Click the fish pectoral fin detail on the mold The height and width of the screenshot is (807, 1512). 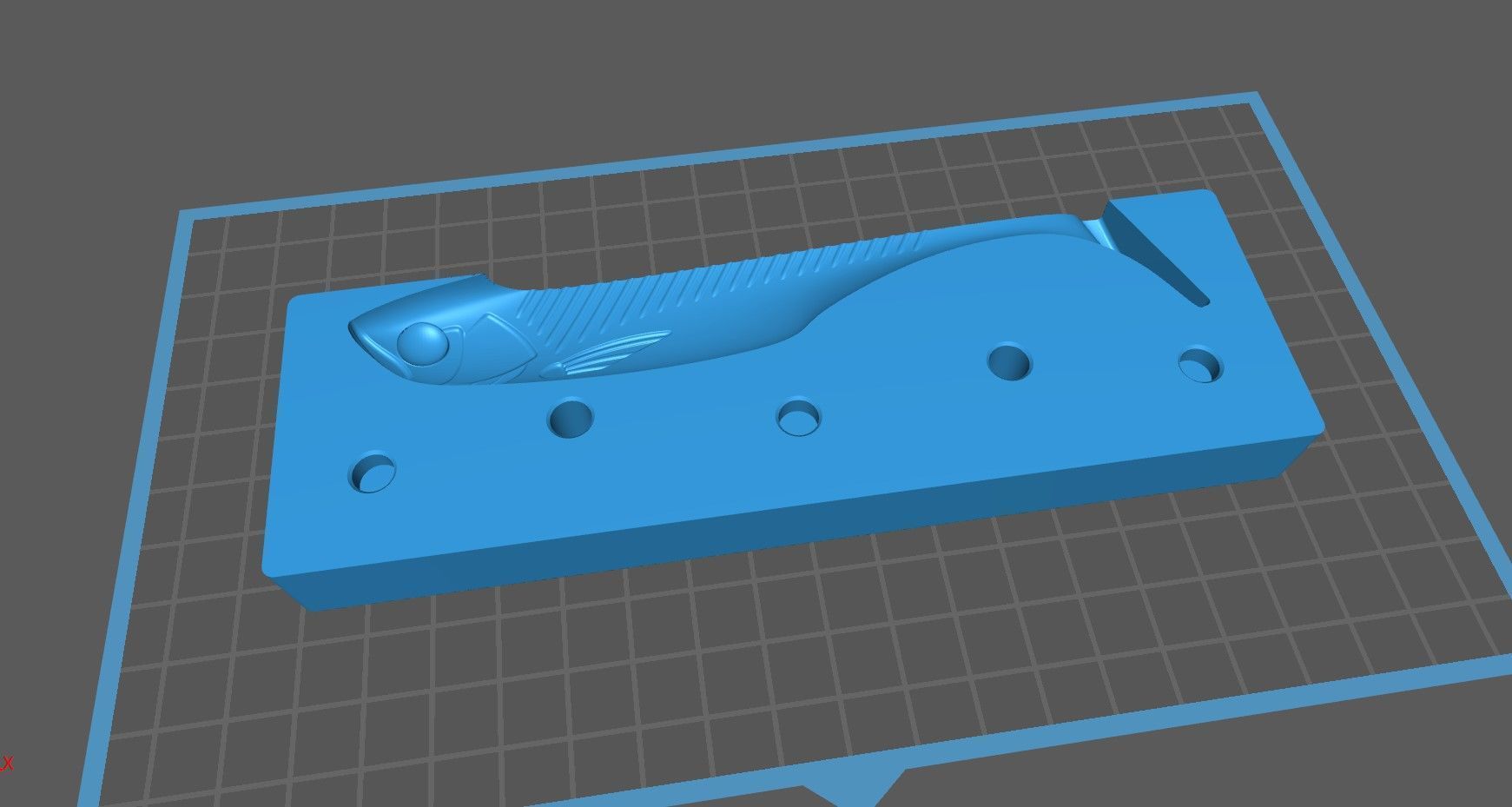pyautogui.click(x=608, y=354)
